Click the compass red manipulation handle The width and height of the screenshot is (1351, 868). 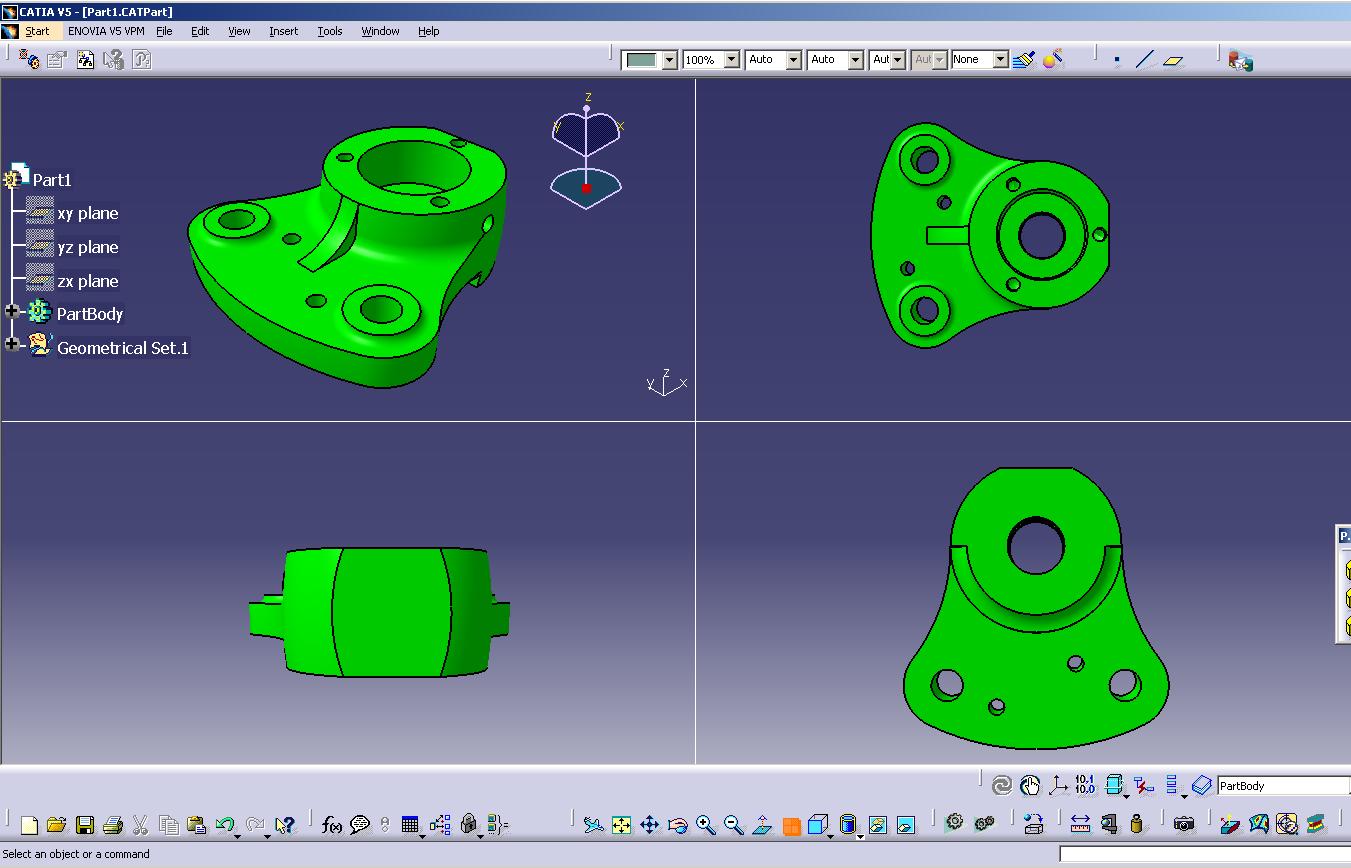[x=587, y=188]
